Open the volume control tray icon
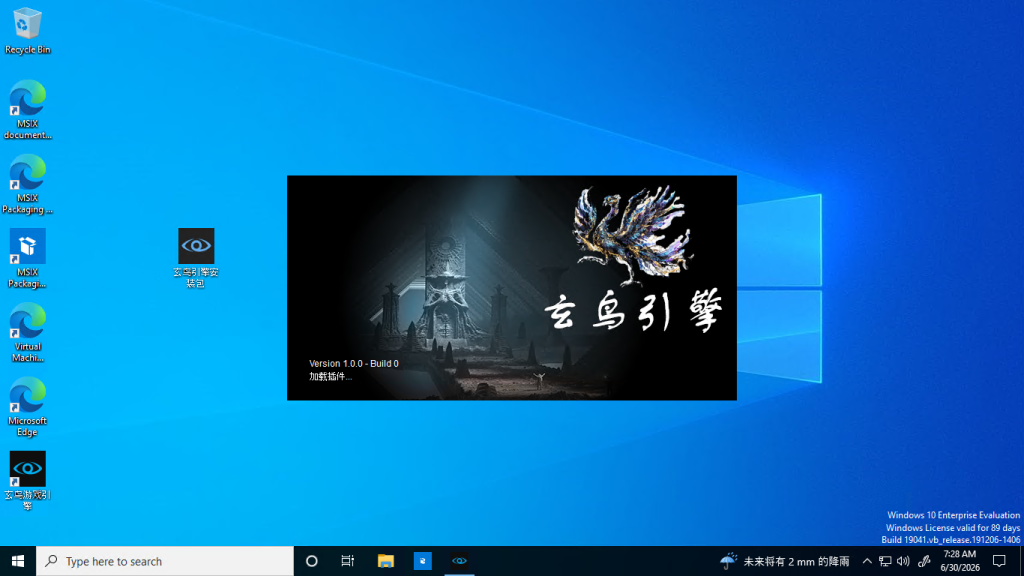The height and width of the screenshot is (576, 1024). coord(903,561)
